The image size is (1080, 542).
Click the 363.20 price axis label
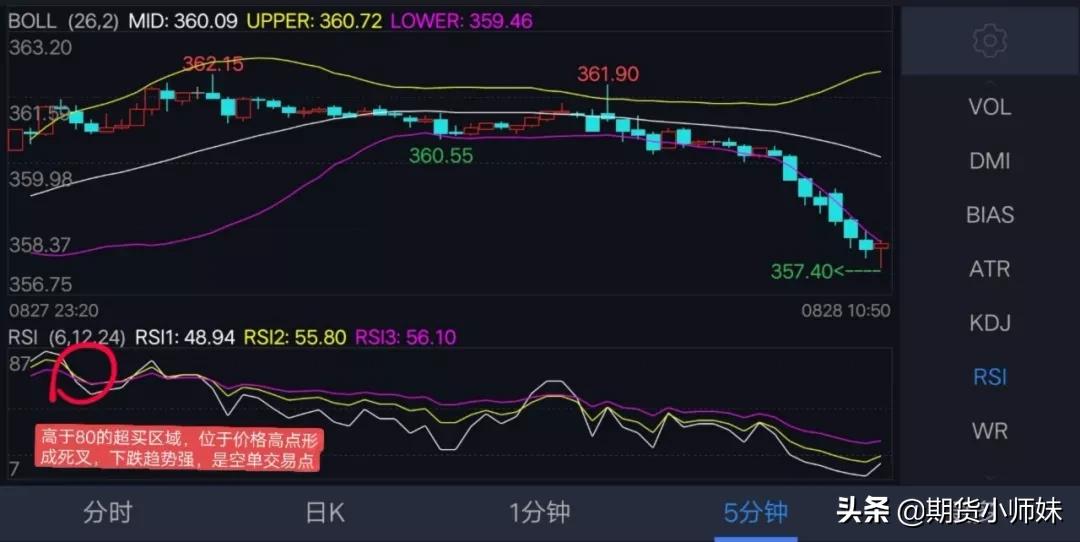coord(40,48)
